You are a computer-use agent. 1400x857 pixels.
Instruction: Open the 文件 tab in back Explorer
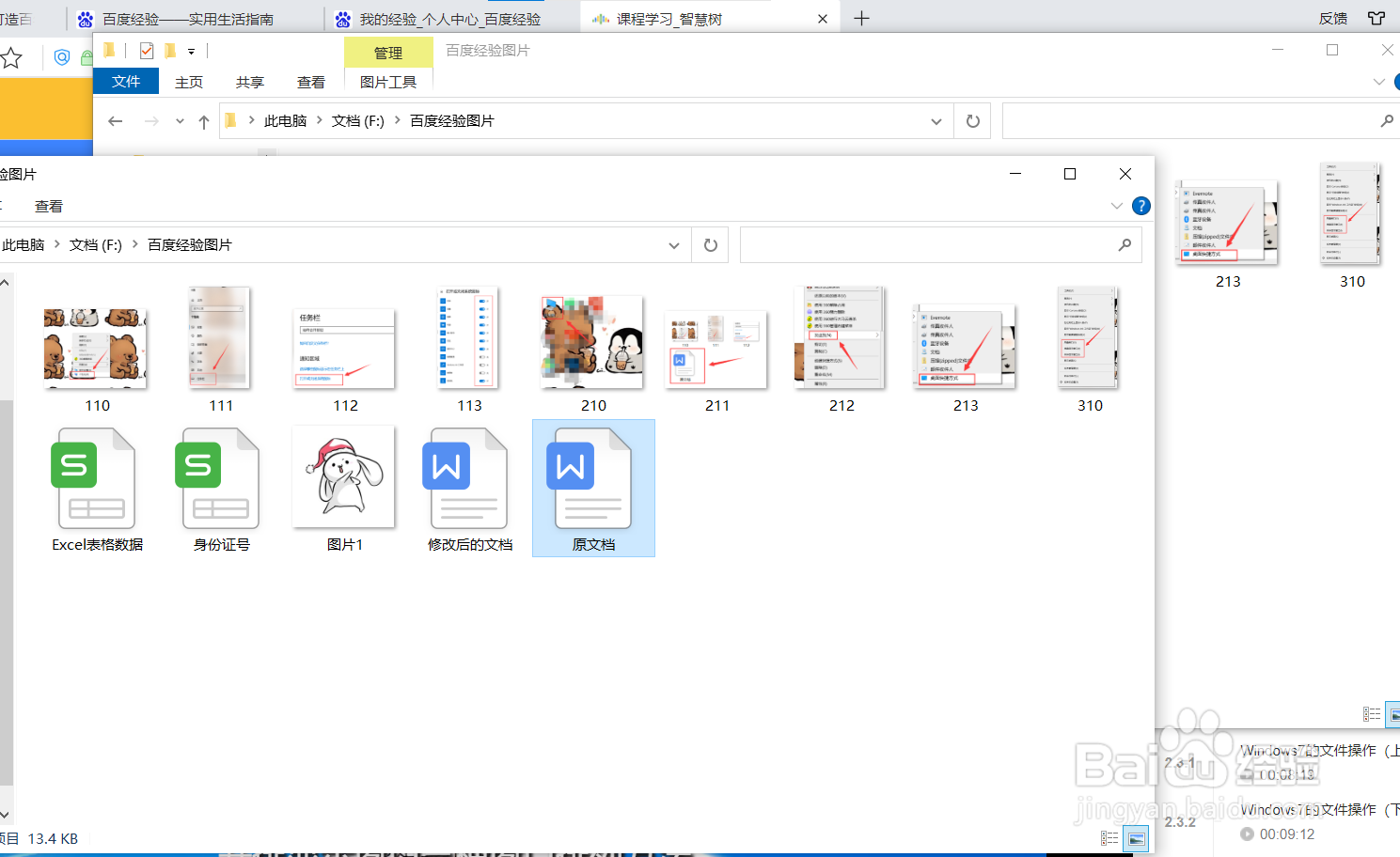[x=126, y=82]
